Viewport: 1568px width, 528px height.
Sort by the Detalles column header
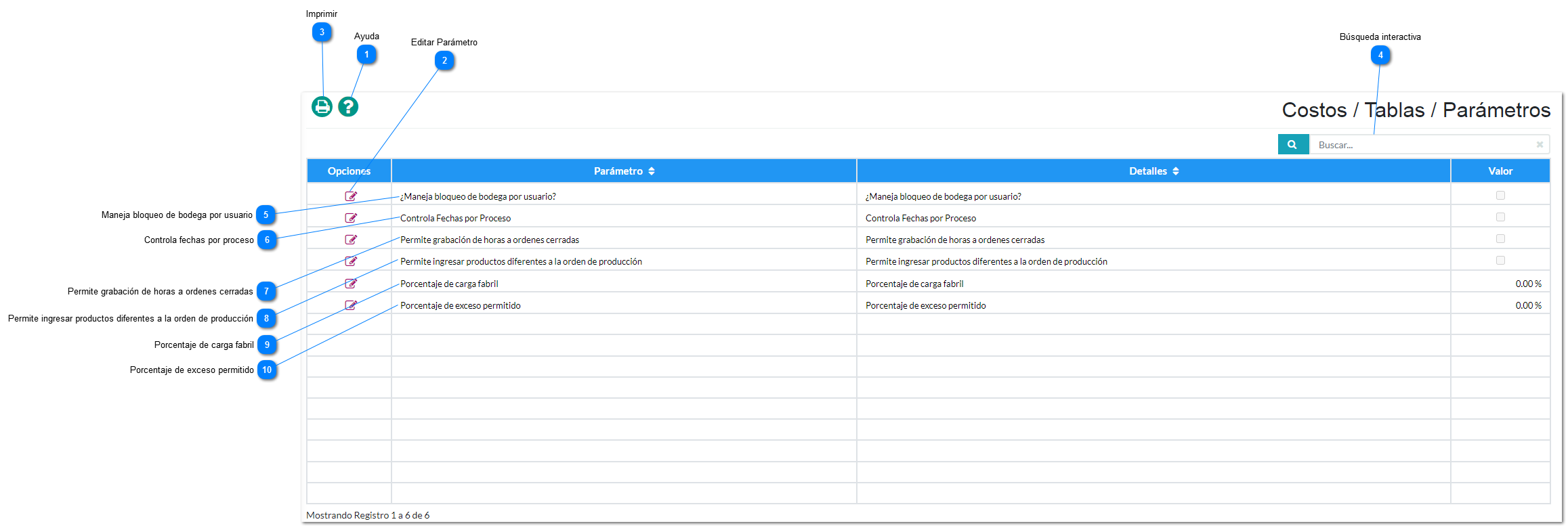coord(1153,171)
